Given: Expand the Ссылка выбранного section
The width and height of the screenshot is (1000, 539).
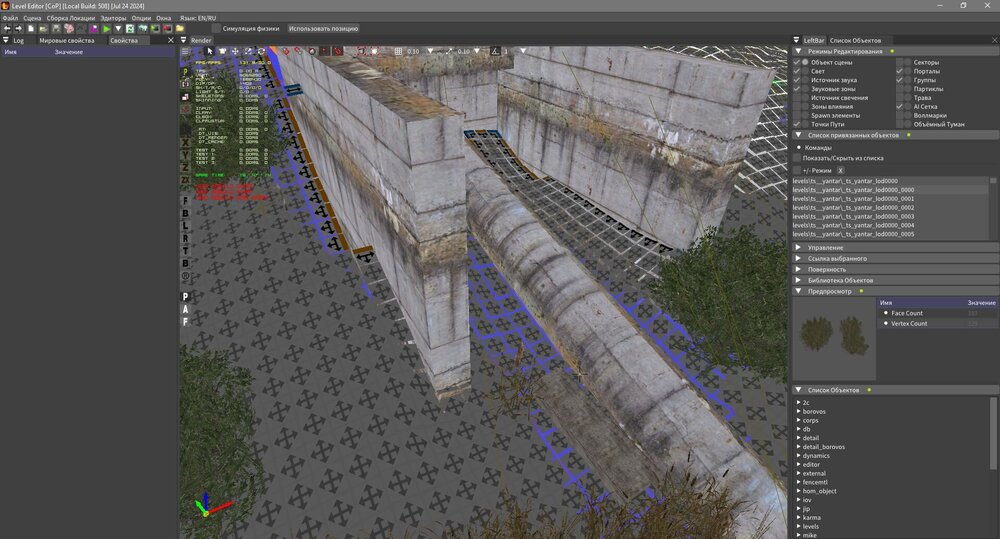Looking at the screenshot, I should pyautogui.click(x=896, y=258).
